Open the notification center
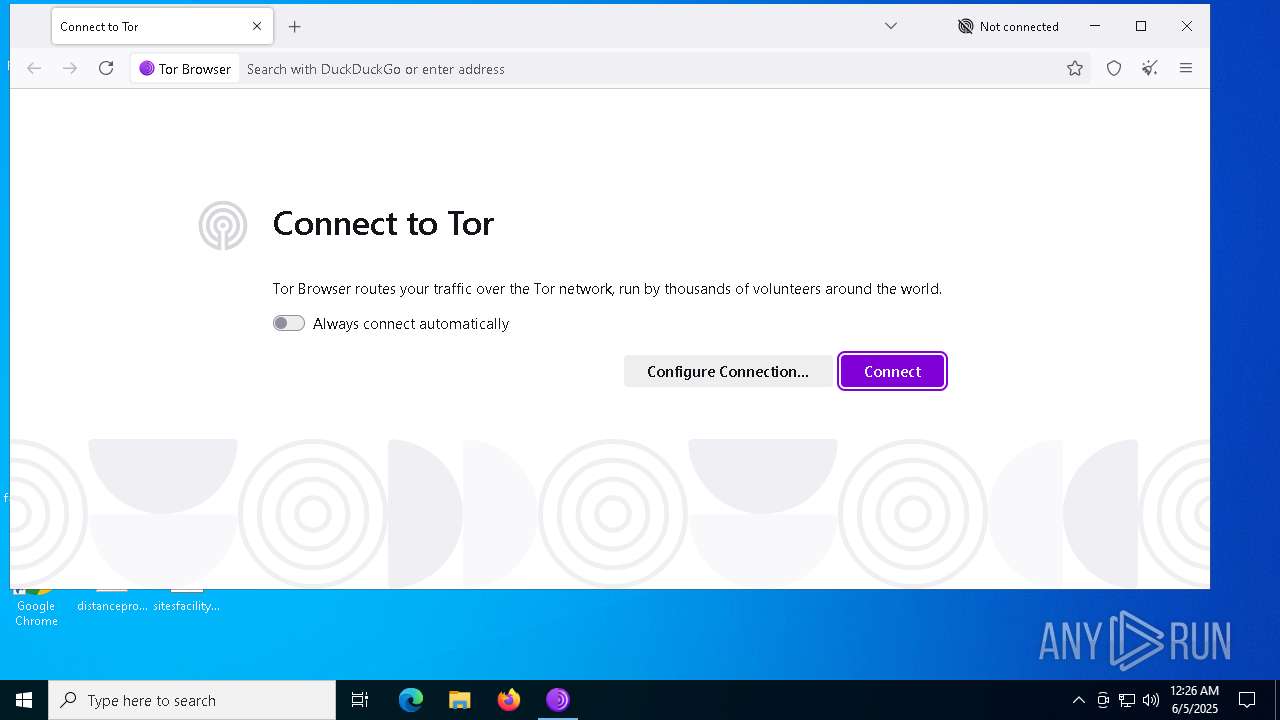Image resolution: width=1280 pixels, height=720 pixels. (1247, 700)
